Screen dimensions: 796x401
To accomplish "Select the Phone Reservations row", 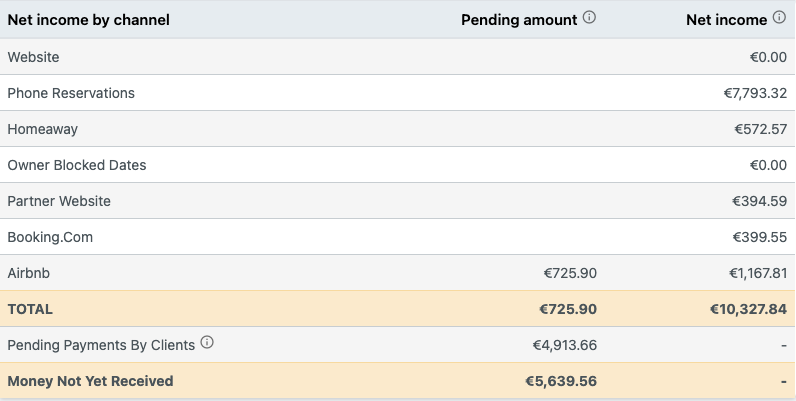I will pos(398,93).
